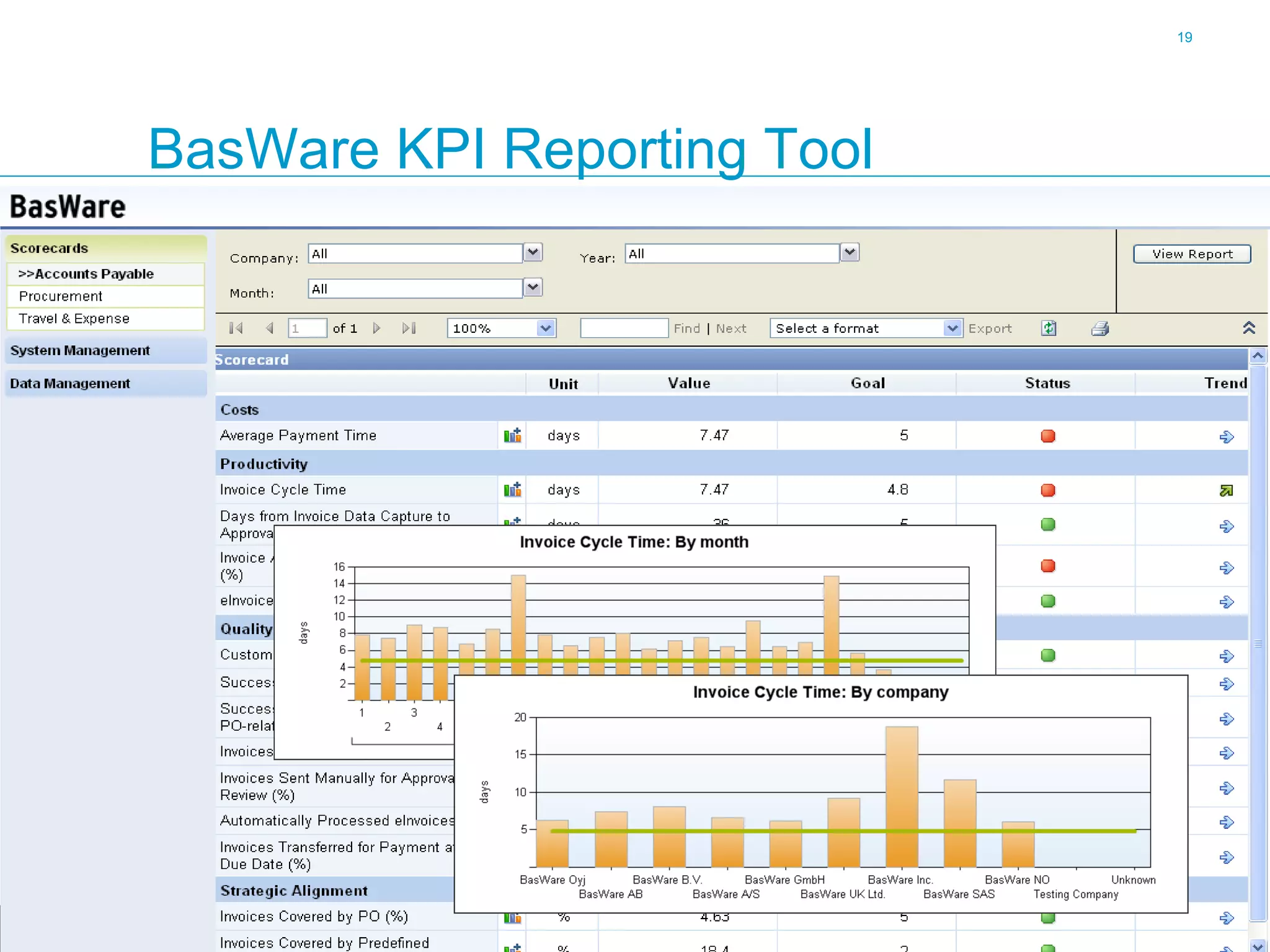Viewport: 1270px width, 952px height.
Task: Open chart icon for Invoice Cycle Time
Action: click(512, 490)
